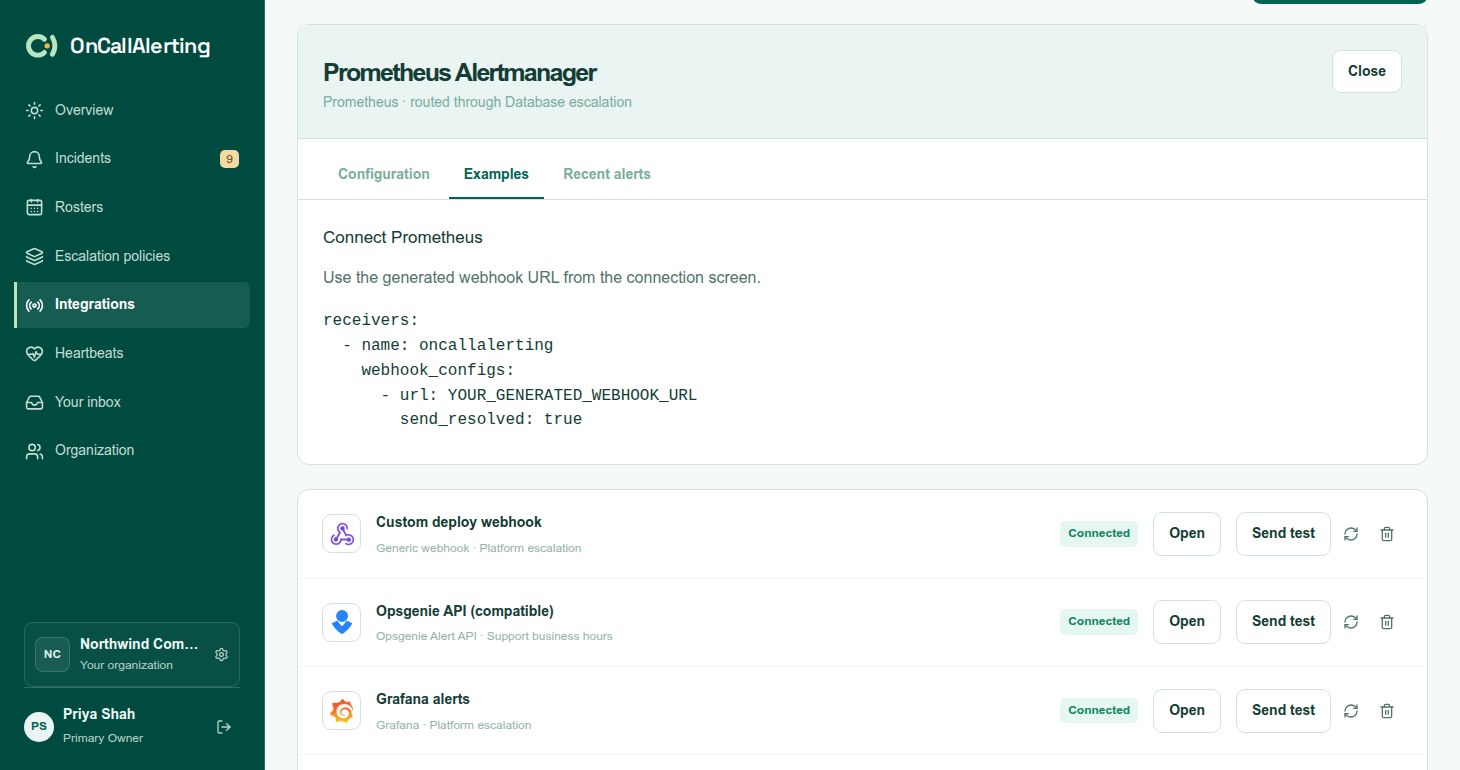Click the Northwind organization switcher card

(x=132, y=654)
